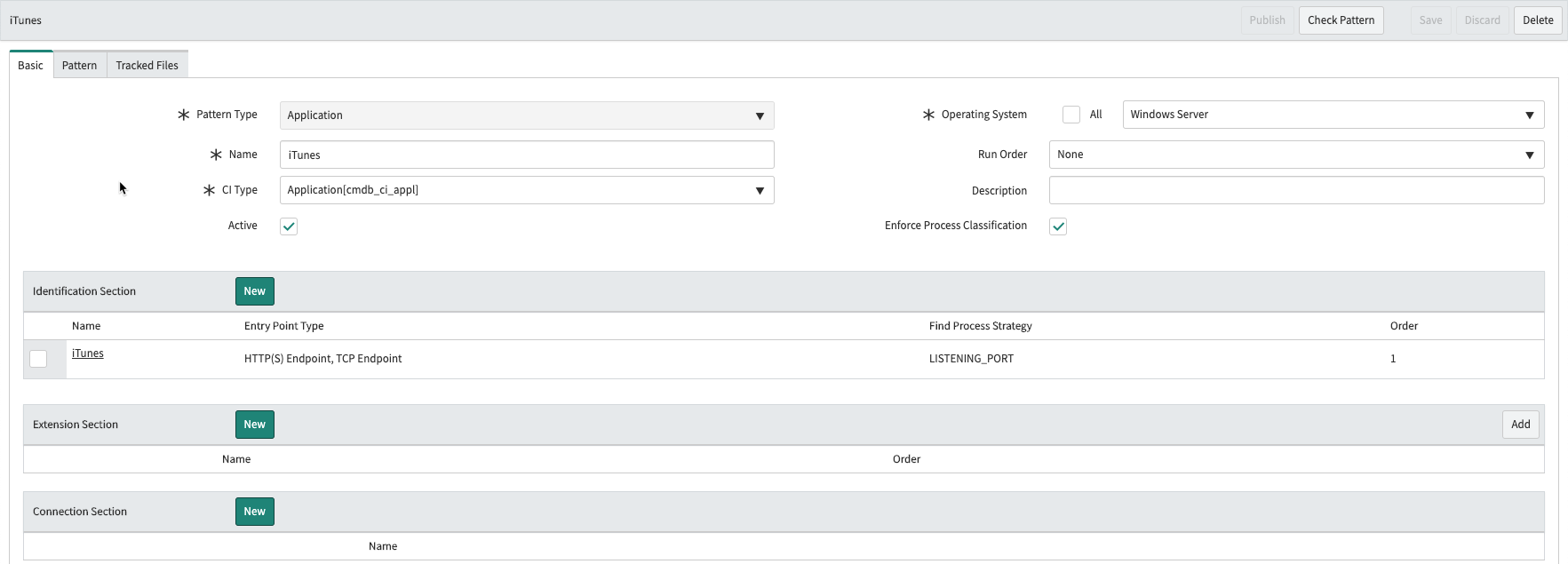Open the Operating System Windows Server dropdown
1568x564 pixels.
click(x=1333, y=115)
